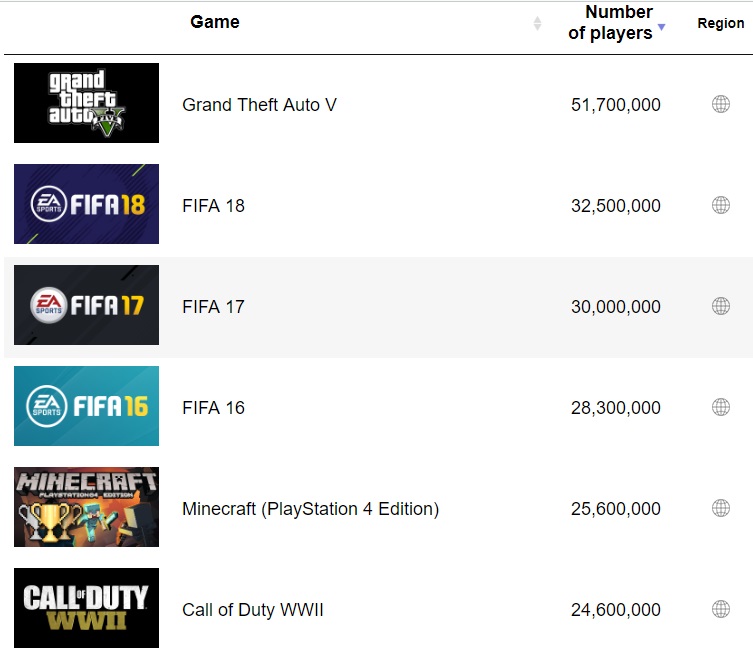Open the FIFA 18 cover thumbnail
The image size is (753, 658).
[x=86, y=204]
